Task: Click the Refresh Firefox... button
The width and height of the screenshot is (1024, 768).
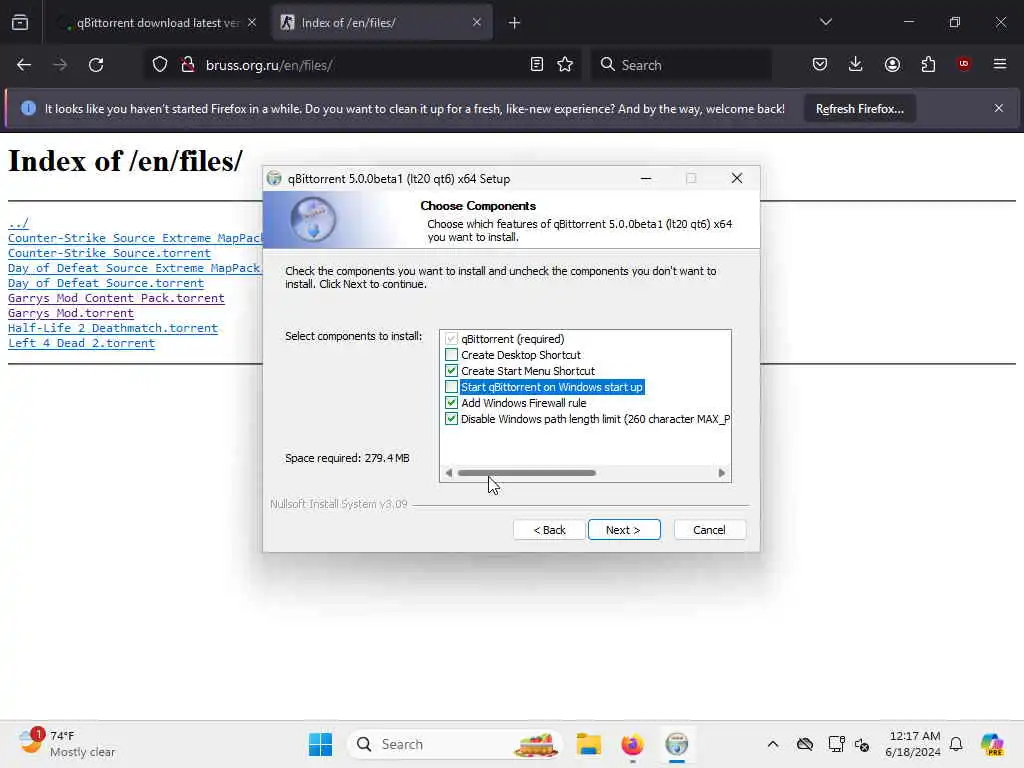Action: pyautogui.click(x=859, y=108)
